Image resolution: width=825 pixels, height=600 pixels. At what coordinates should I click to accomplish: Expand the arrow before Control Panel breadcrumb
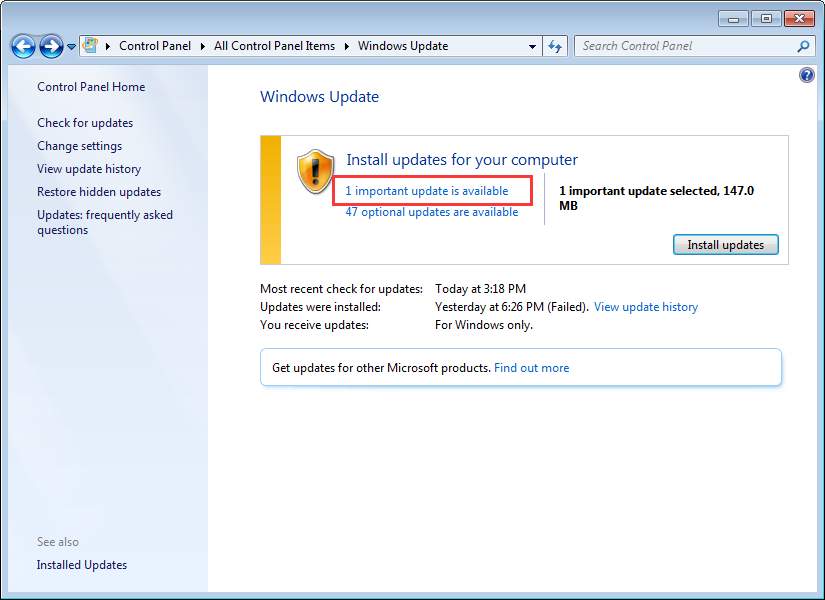click(x=108, y=46)
